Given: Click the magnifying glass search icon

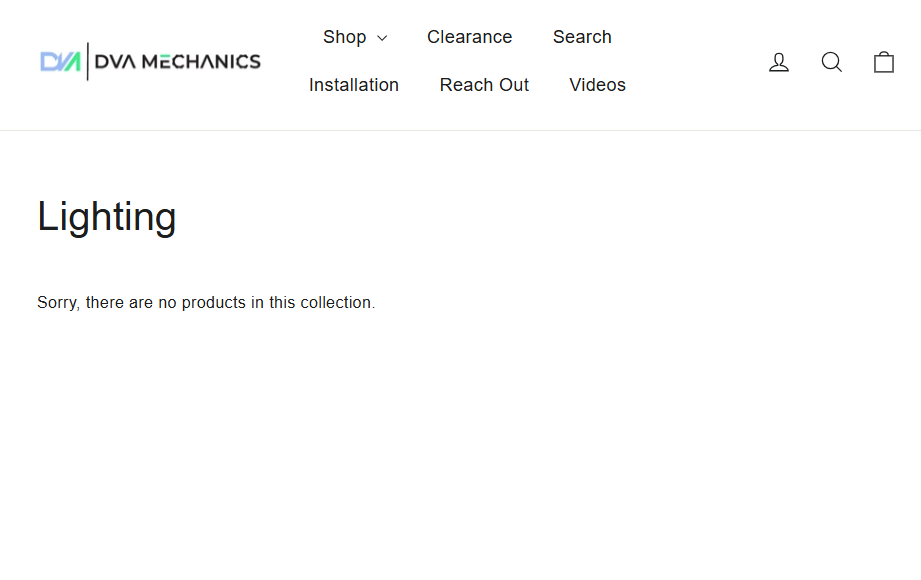Looking at the screenshot, I should (832, 62).
